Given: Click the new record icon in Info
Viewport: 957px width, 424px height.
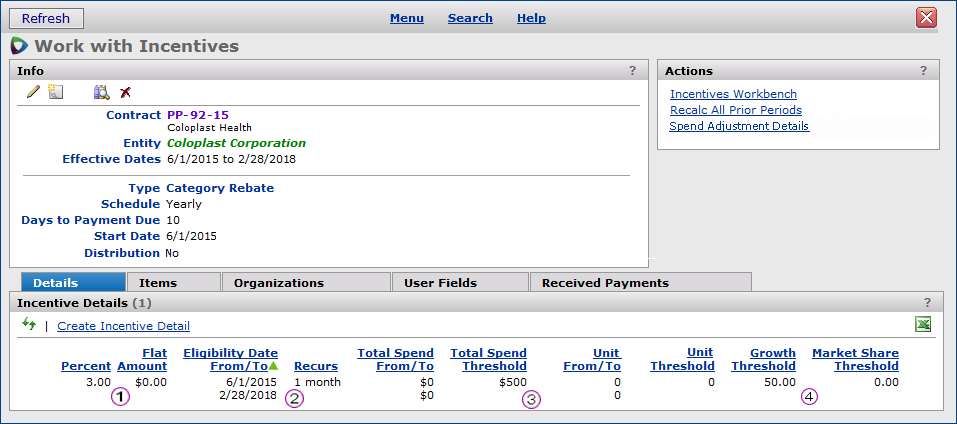Looking at the screenshot, I should 56,92.
